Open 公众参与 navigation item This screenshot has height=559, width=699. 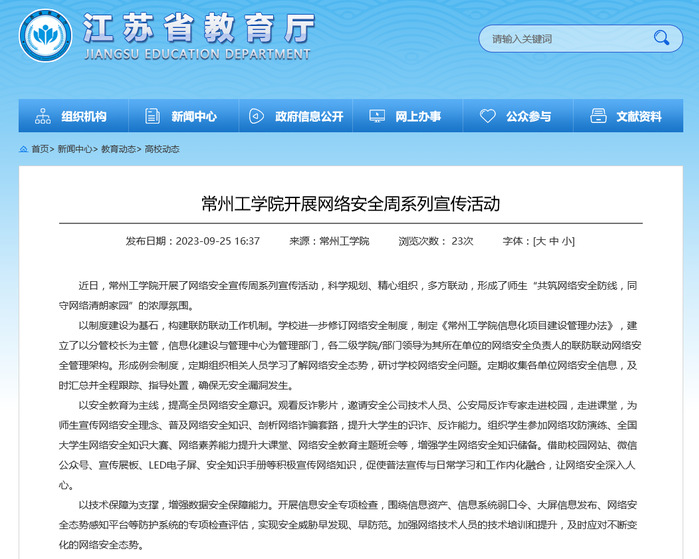click(528, 116)
